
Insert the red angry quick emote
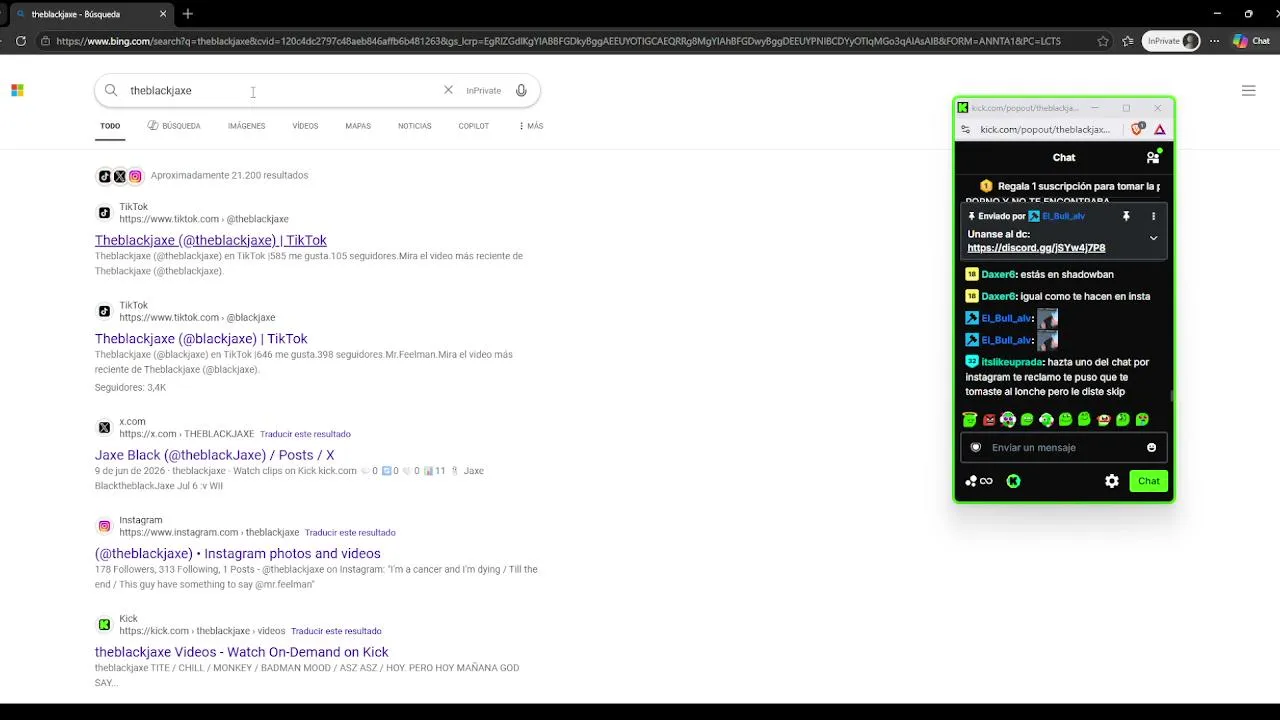click(989, 420)
